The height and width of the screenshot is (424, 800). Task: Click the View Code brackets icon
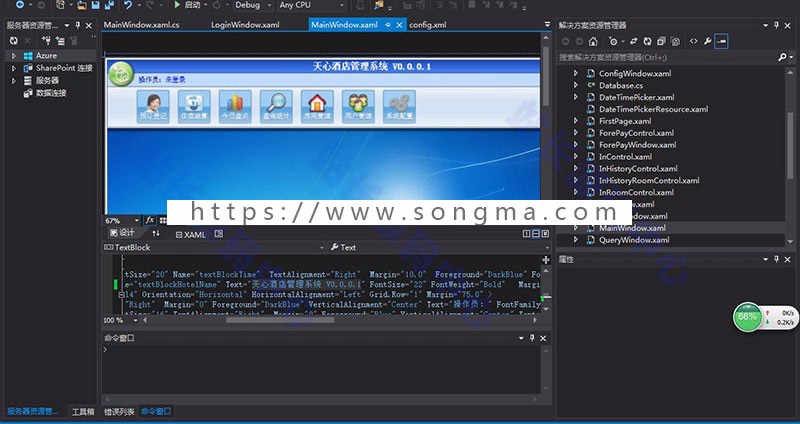point(693,42)
